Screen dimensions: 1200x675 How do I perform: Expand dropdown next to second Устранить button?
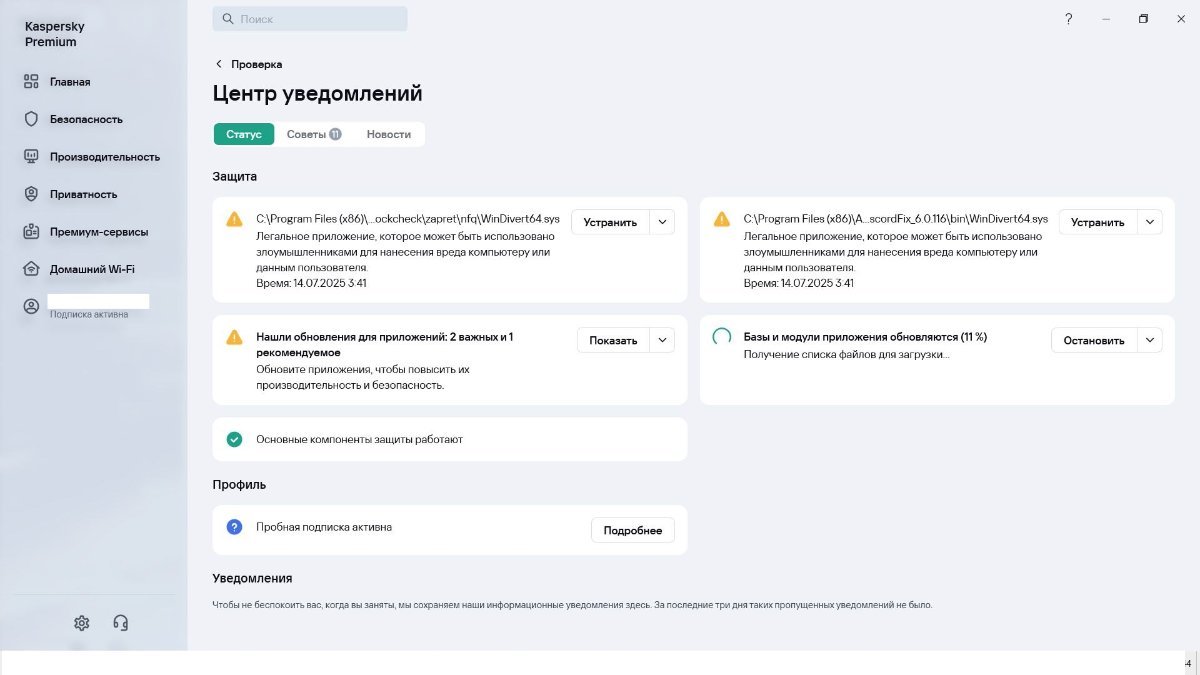(1150, 222)
